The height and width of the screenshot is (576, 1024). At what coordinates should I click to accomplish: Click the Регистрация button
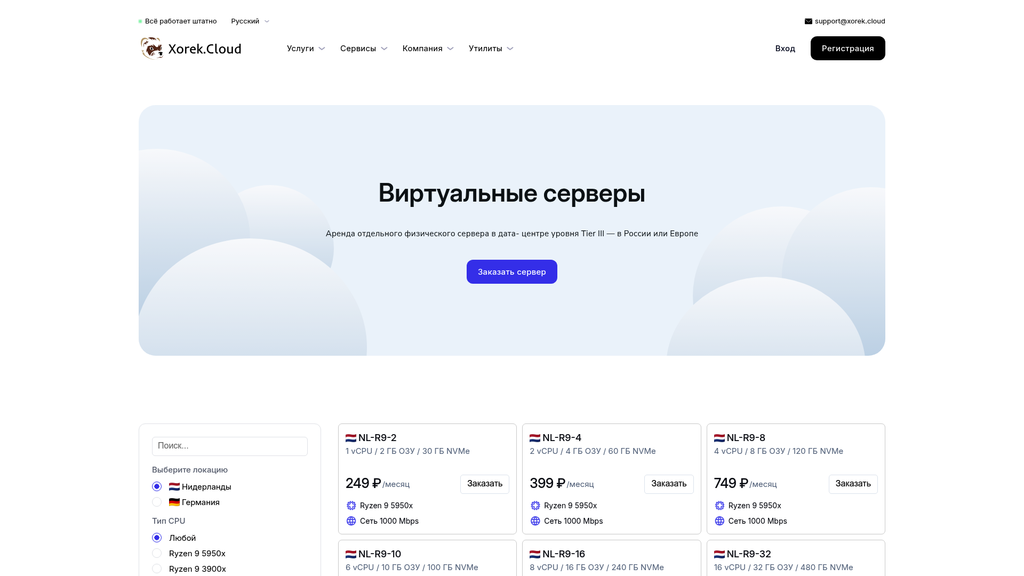(x=847, y=47)
